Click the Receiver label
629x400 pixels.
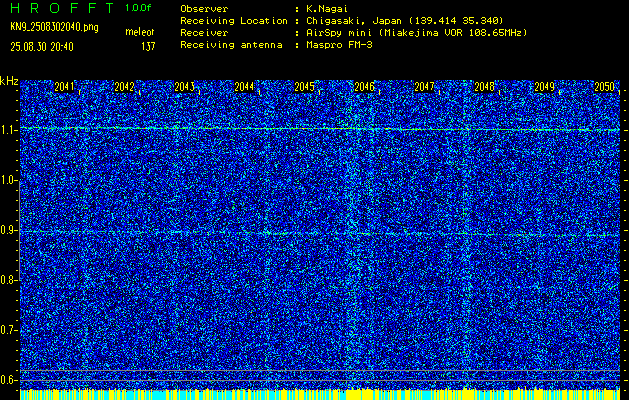(204, 33)
